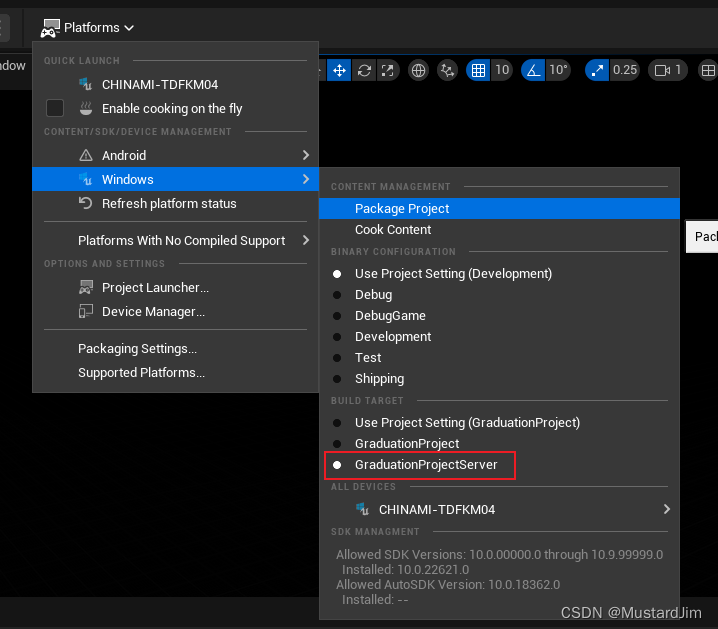Select the rotate tool in viewport toolbar
The height and width of the screenshot is (629, 718).
364,70
